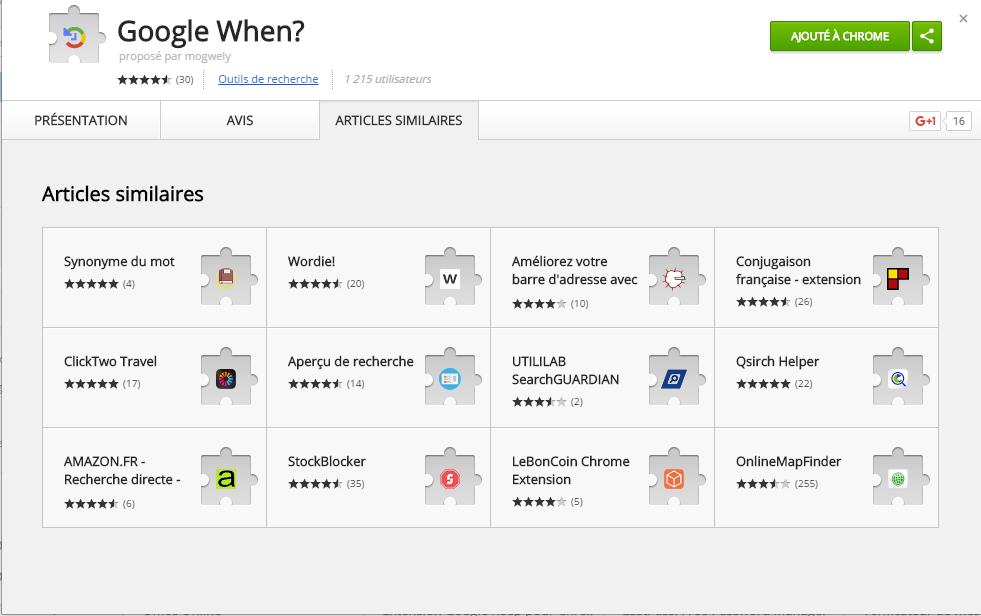Click the G+1 button
This screenshot has width=981, height=616.
[x=924, y=121]
